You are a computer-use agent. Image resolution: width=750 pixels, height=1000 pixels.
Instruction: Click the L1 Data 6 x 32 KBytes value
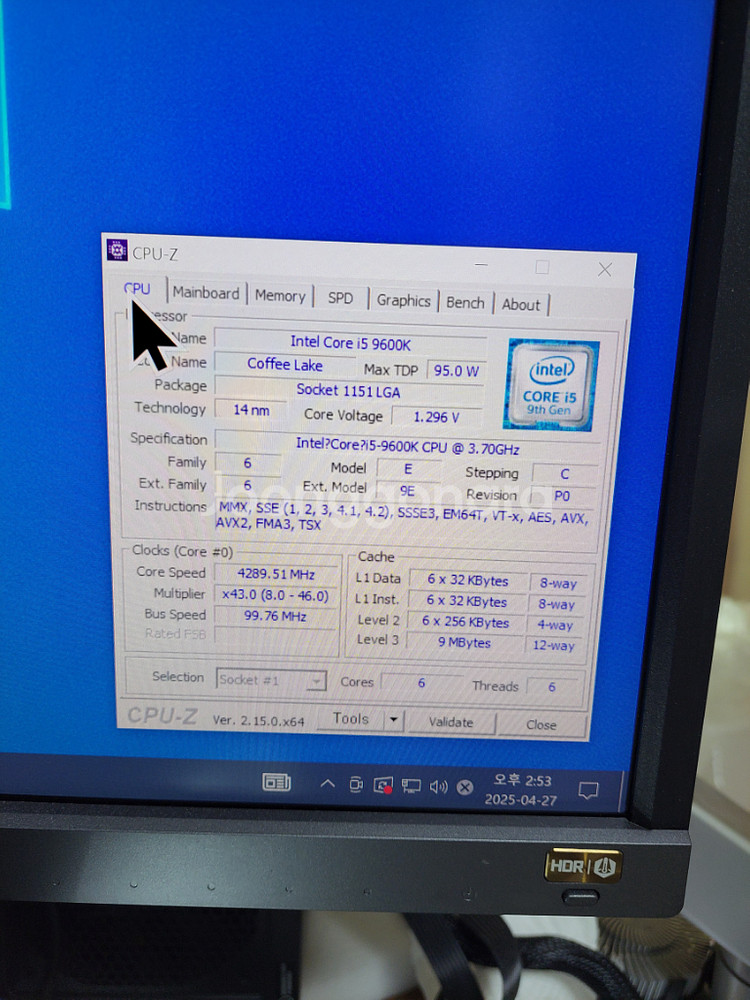467,580
